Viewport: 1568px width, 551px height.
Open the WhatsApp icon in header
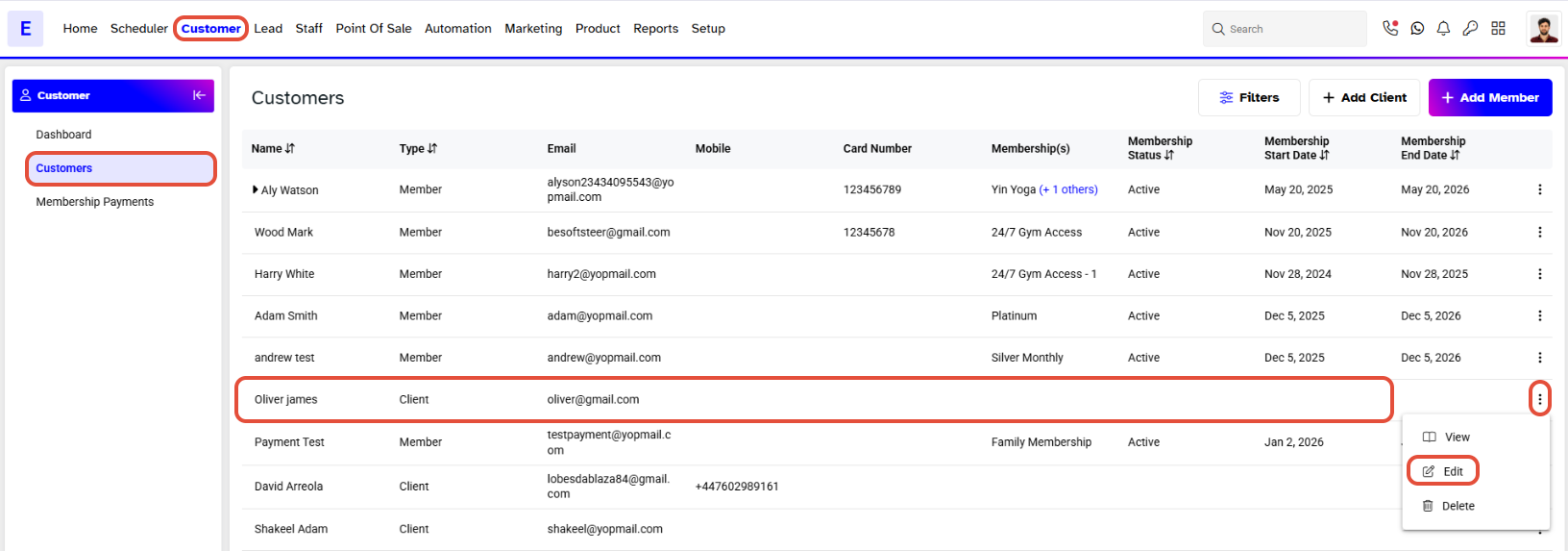[1417, 29]
